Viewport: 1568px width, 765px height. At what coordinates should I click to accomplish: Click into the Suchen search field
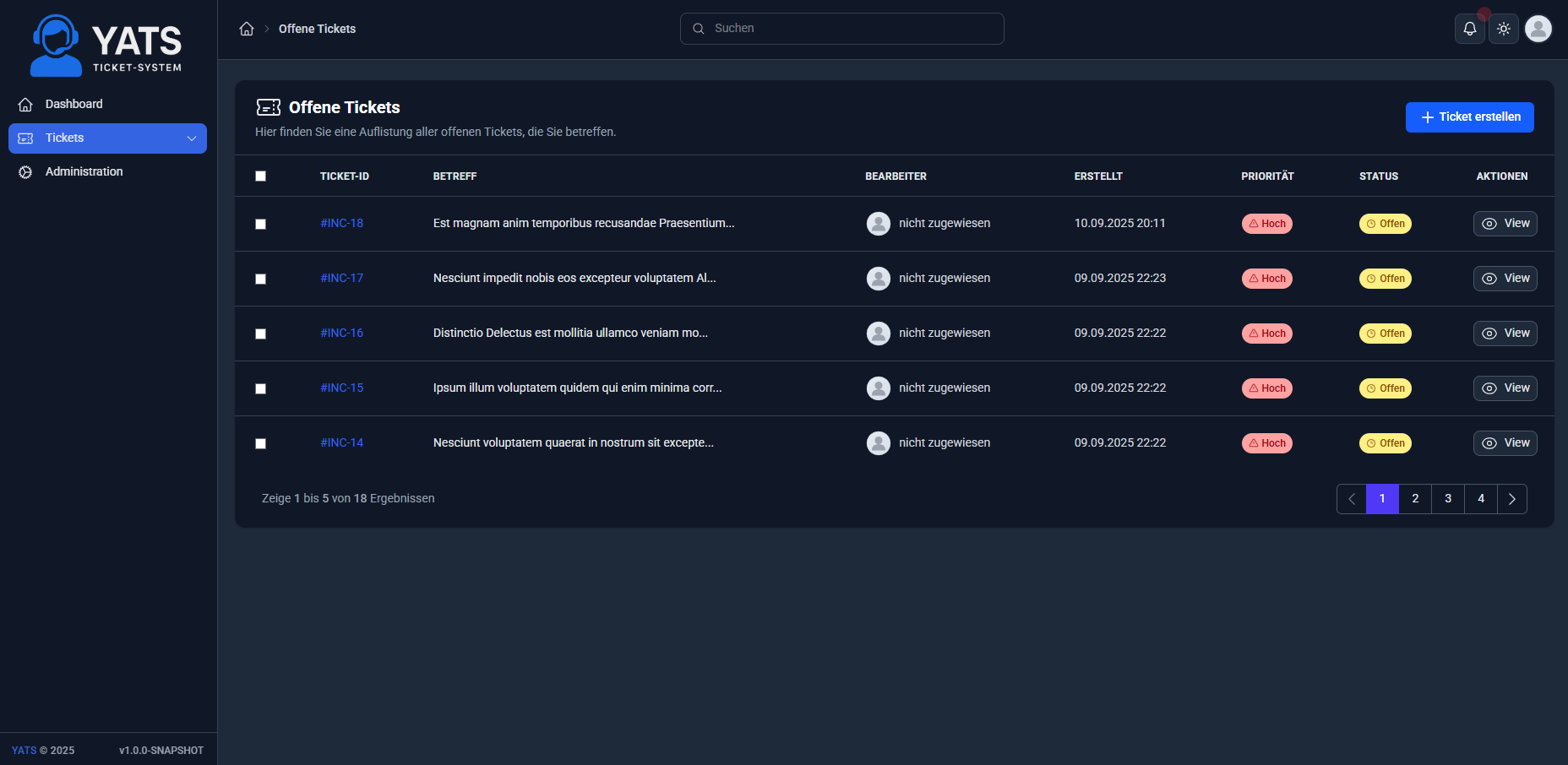click(841, 28)
